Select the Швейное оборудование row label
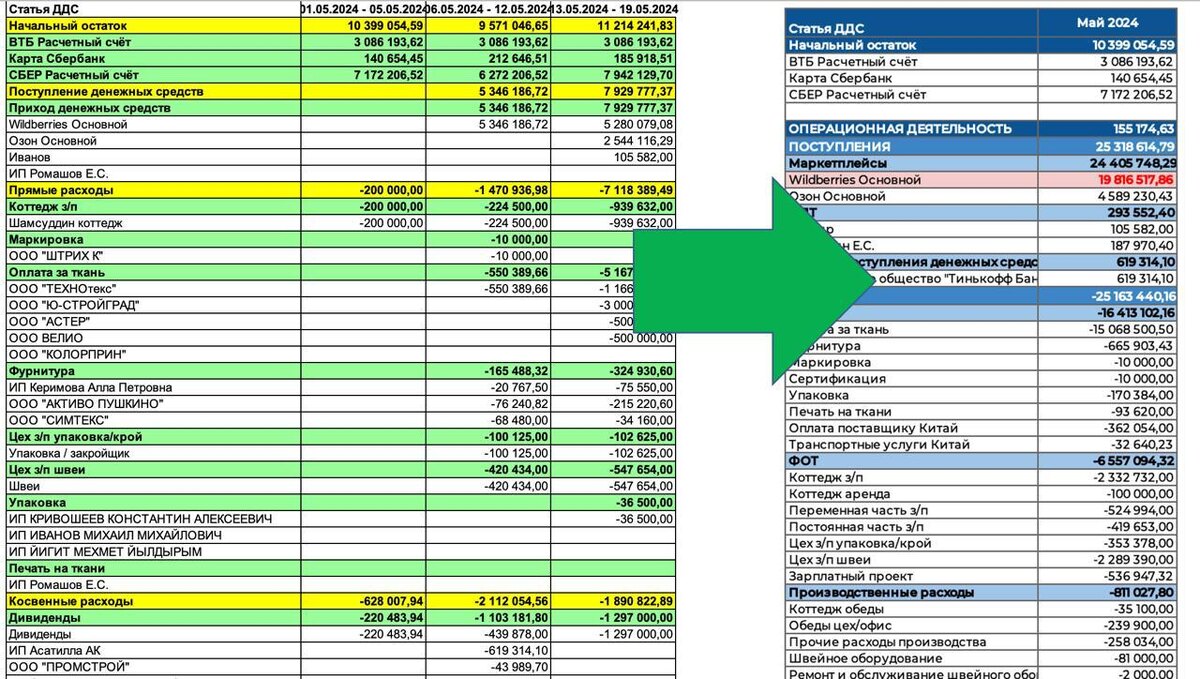The width and height of the screenshot is (1200, 679). pos(865,658)
